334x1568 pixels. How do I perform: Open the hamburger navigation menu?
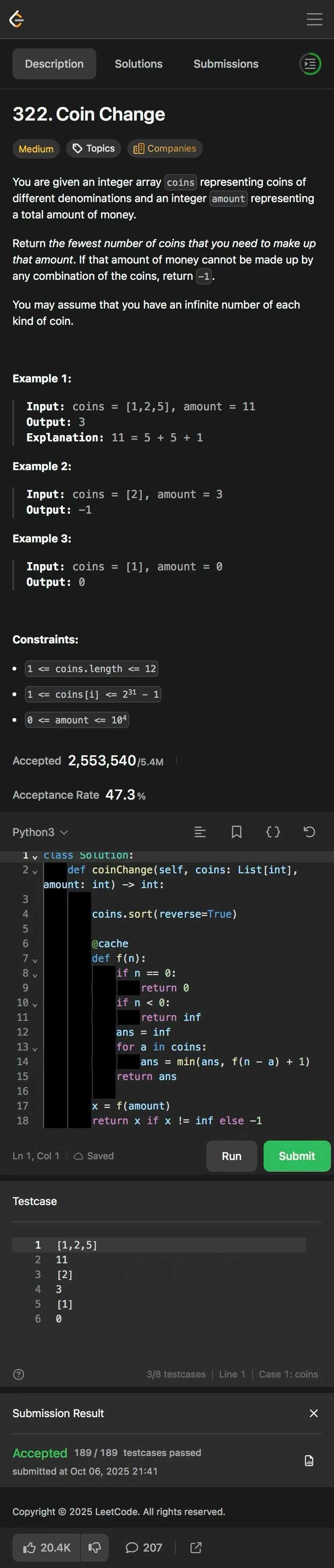[x=314, y=19]
